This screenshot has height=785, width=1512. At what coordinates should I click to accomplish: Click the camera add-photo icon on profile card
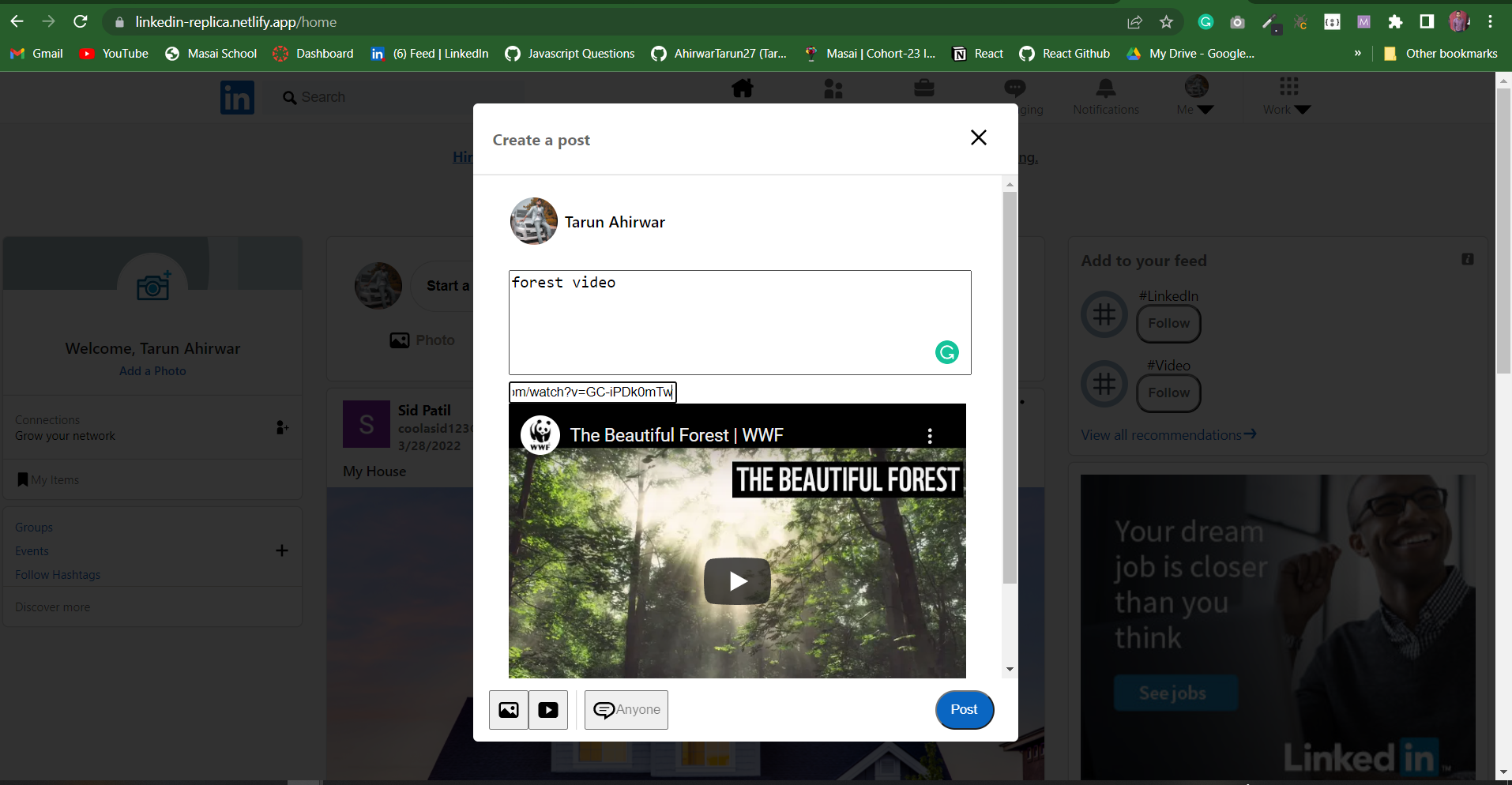point(153,286)
